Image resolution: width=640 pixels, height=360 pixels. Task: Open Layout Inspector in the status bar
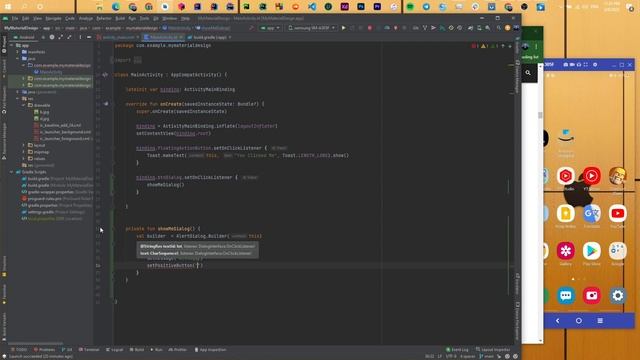click(493, 350)
